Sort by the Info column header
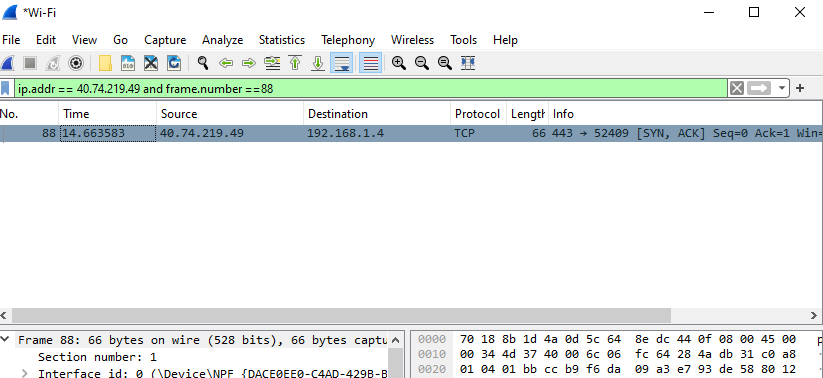This screenshot has width=823, height=378. [x=685, y=114]
